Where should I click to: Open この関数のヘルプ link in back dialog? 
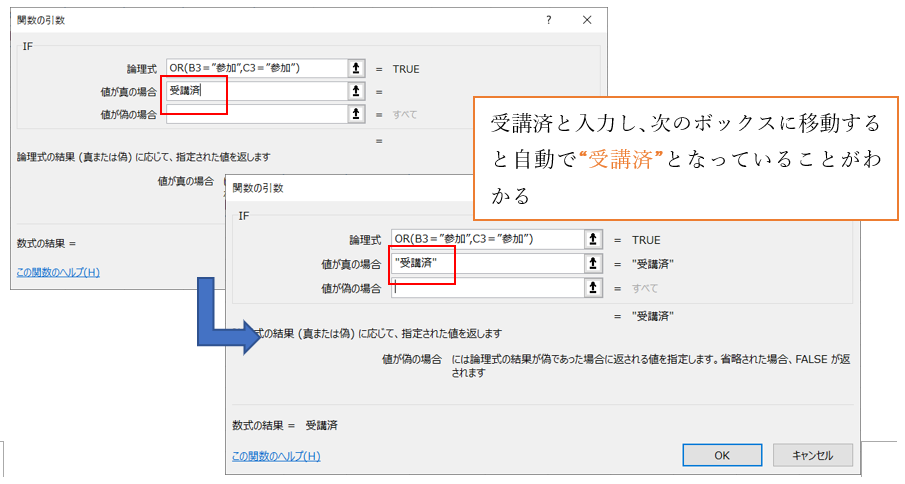(x=58, y=272)
